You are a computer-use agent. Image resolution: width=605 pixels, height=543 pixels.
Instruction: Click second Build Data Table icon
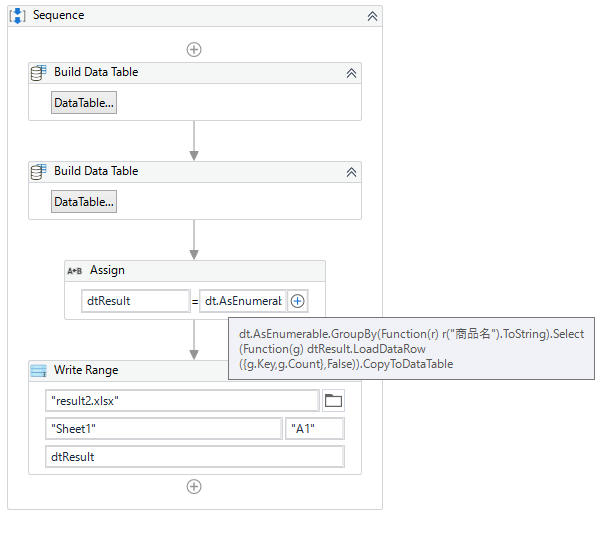(x=39, y=172)
